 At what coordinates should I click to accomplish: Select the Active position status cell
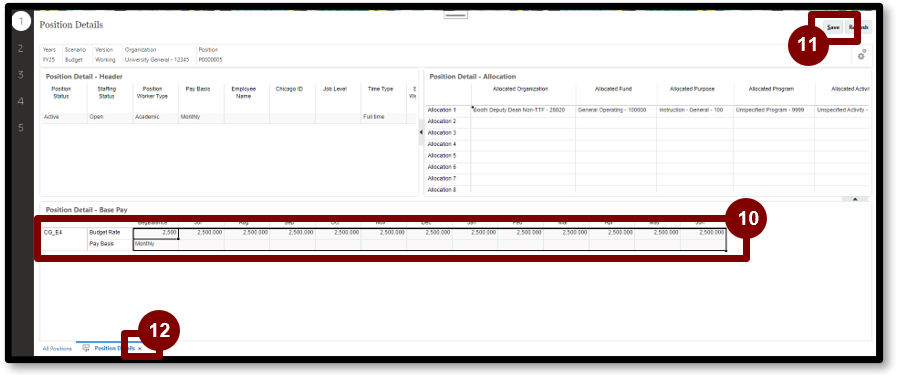[64, 117]
